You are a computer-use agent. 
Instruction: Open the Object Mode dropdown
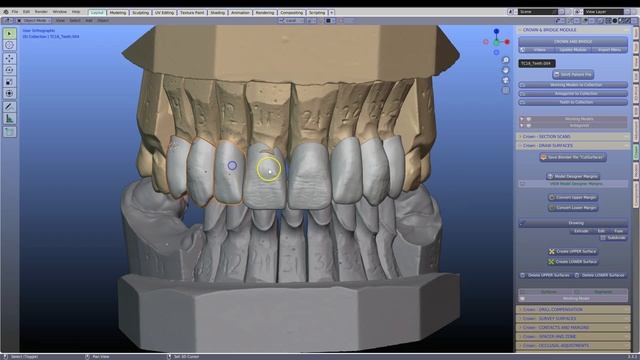[34, 20]
